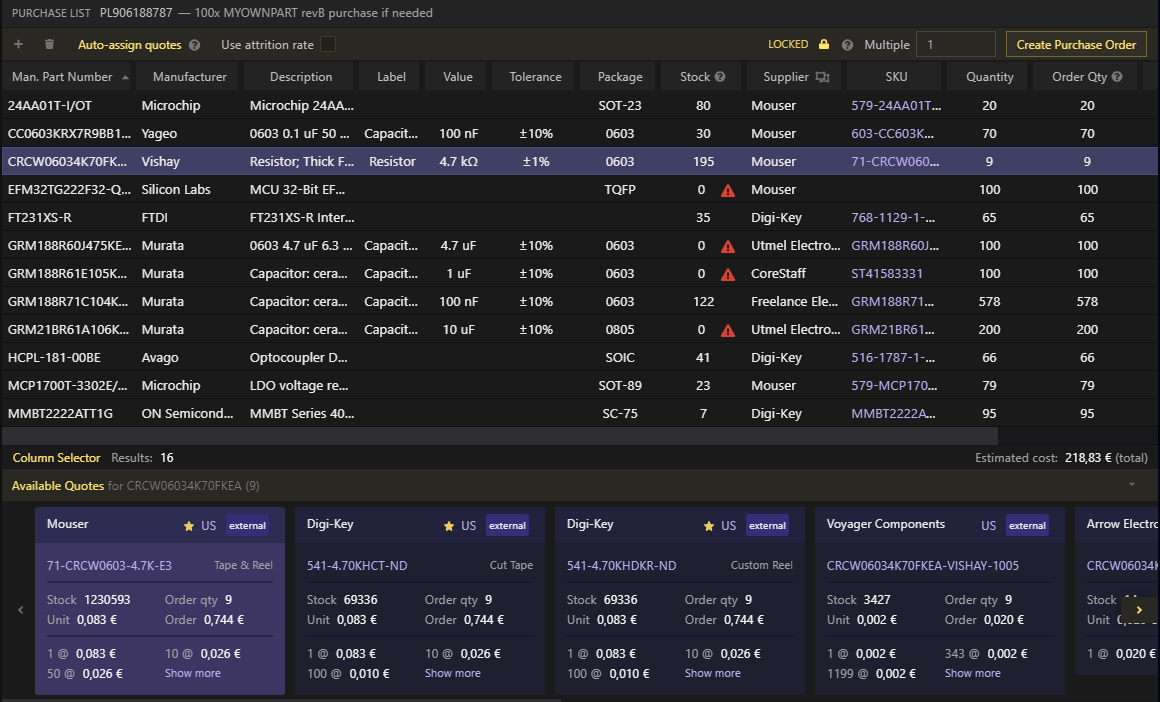
Task: Click CoreStaff supplier cell
Action: [778, 274]
